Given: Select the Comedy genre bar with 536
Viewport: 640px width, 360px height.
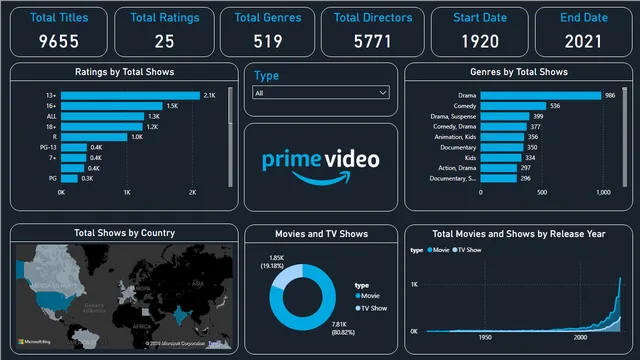Looking at the screenshot, I should [513, 106].
